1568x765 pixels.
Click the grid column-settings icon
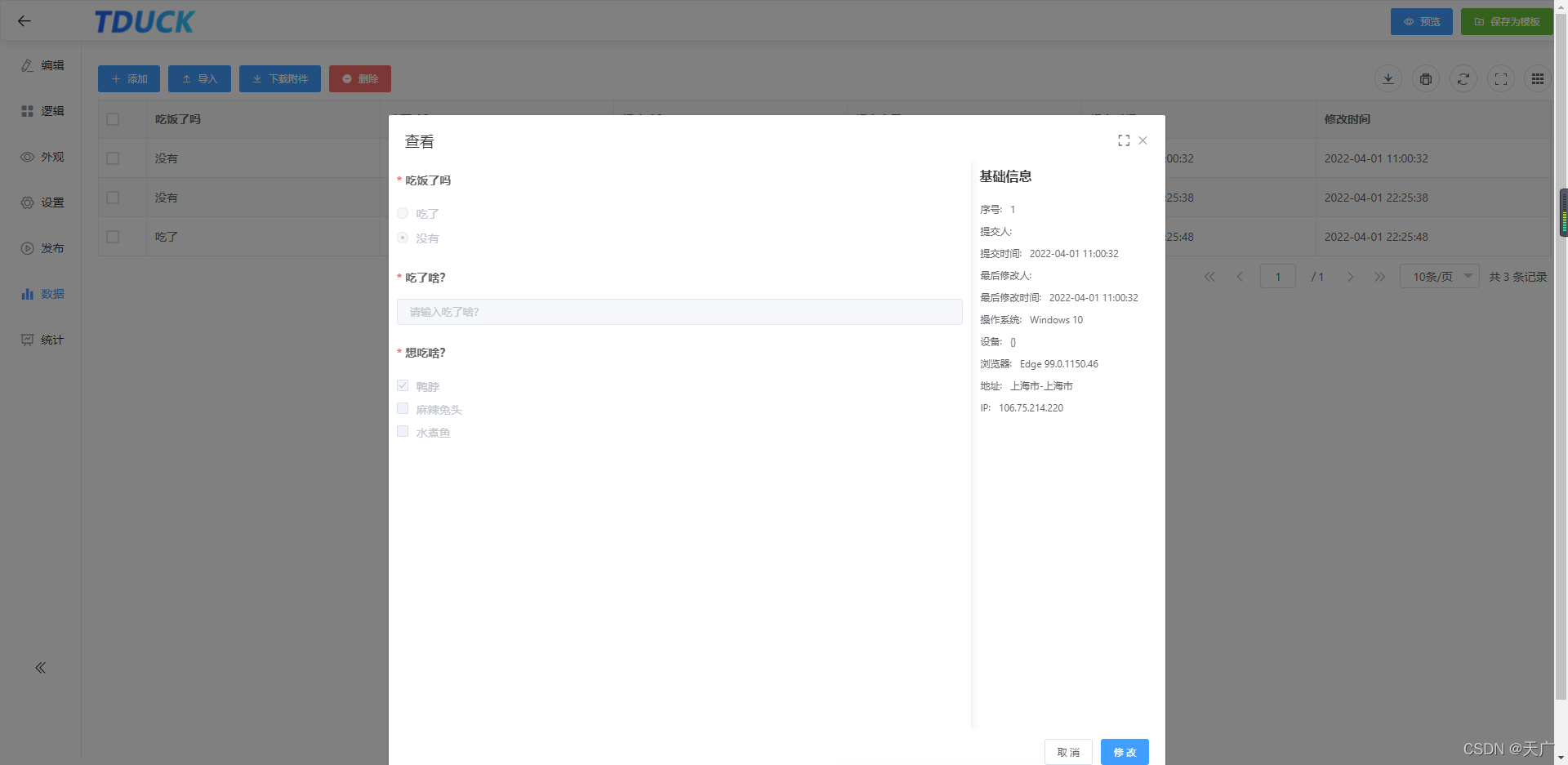coord(1537,79)
